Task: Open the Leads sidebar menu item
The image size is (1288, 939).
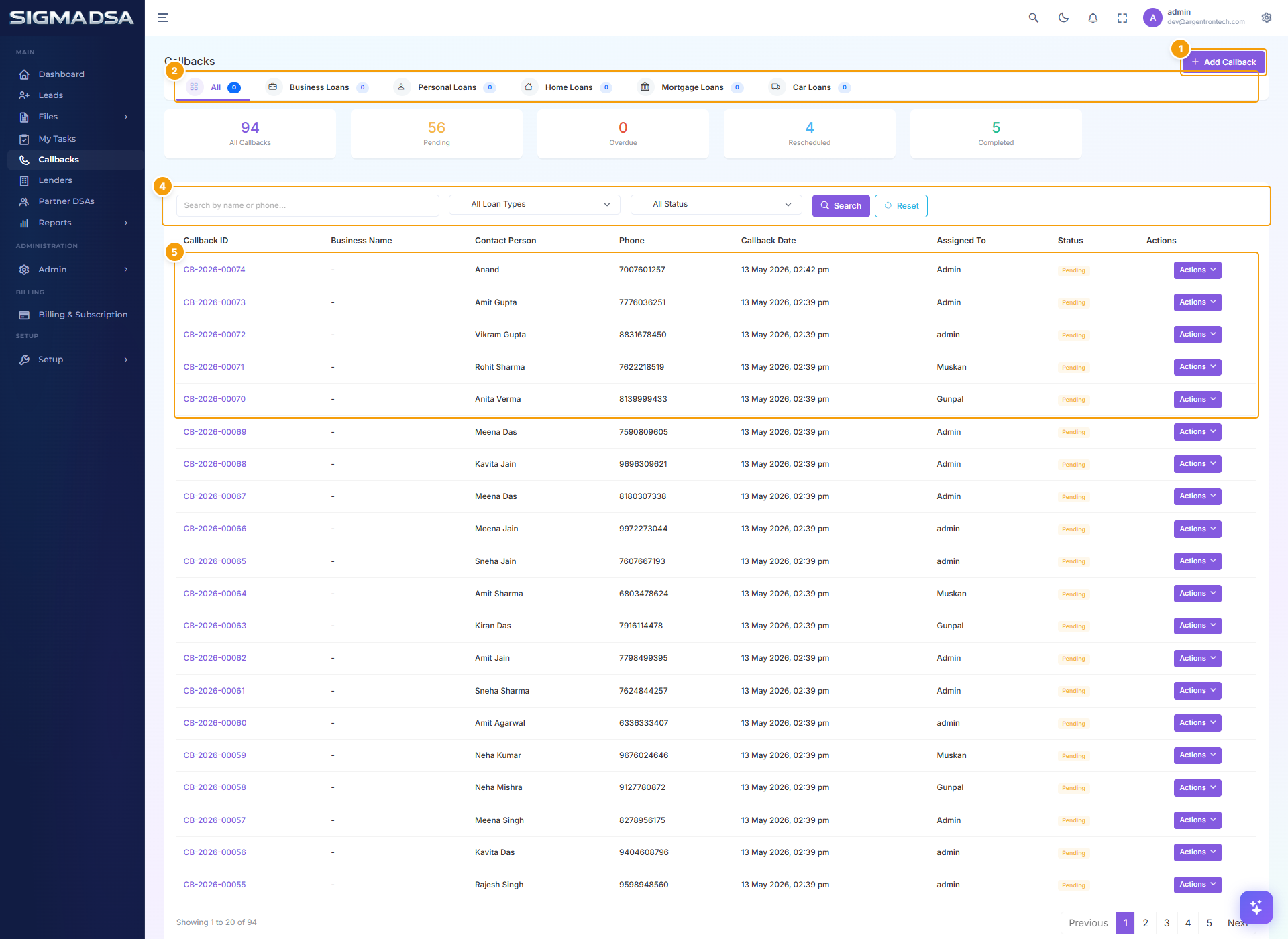Action: click(75, 95)
